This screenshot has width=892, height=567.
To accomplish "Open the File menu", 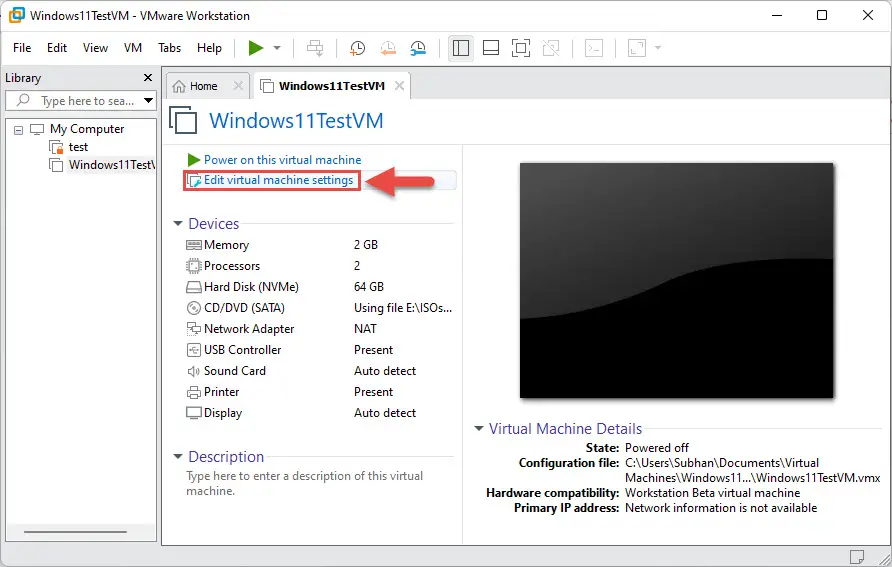I will point(22,48).
